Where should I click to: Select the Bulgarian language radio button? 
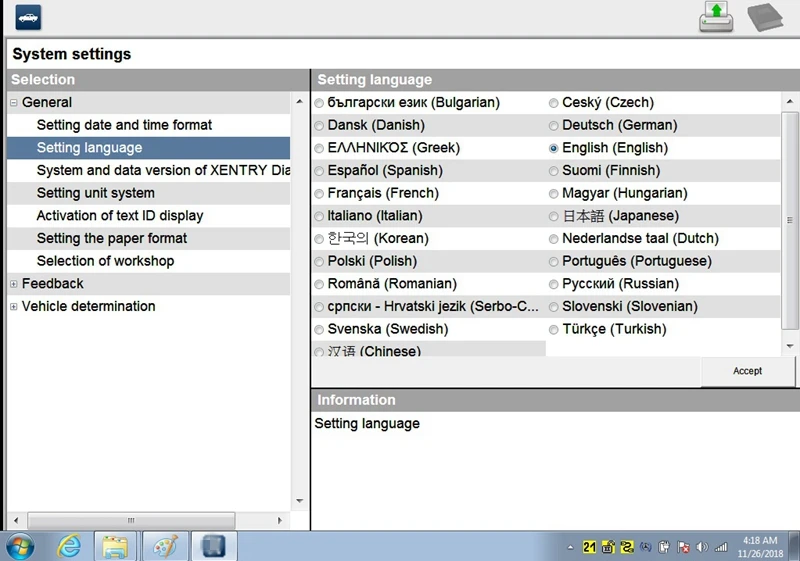[319, 103]
